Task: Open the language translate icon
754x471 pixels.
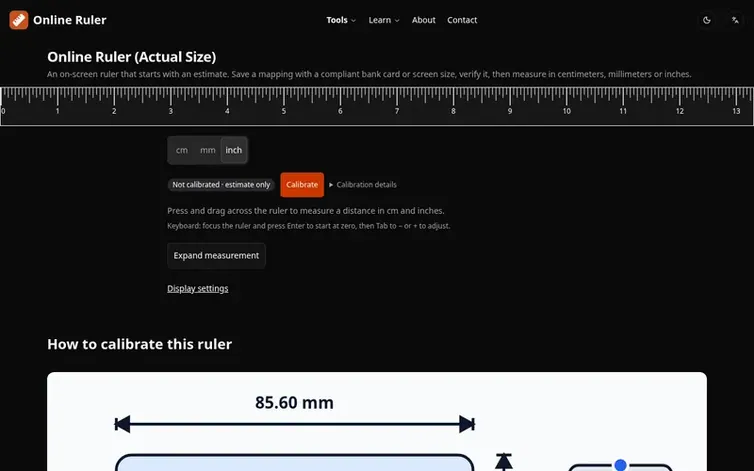Action: point(735,20)
